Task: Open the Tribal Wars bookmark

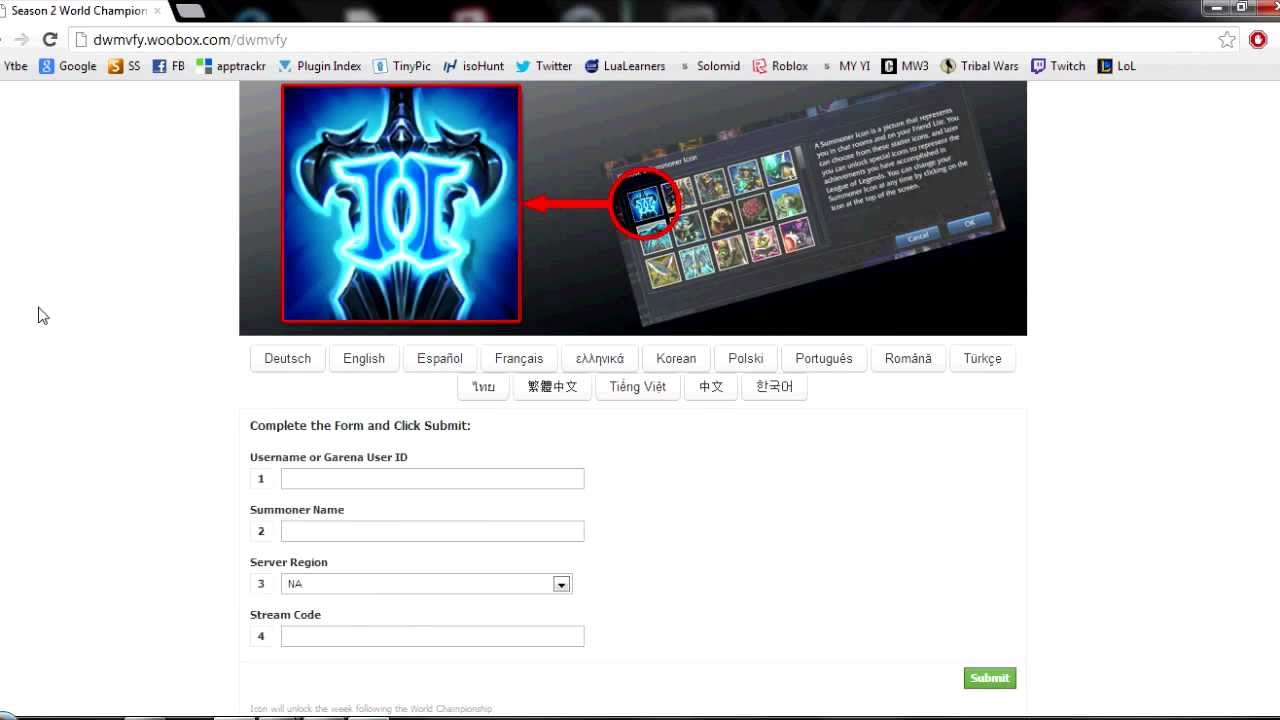Action: pos(988,66)
